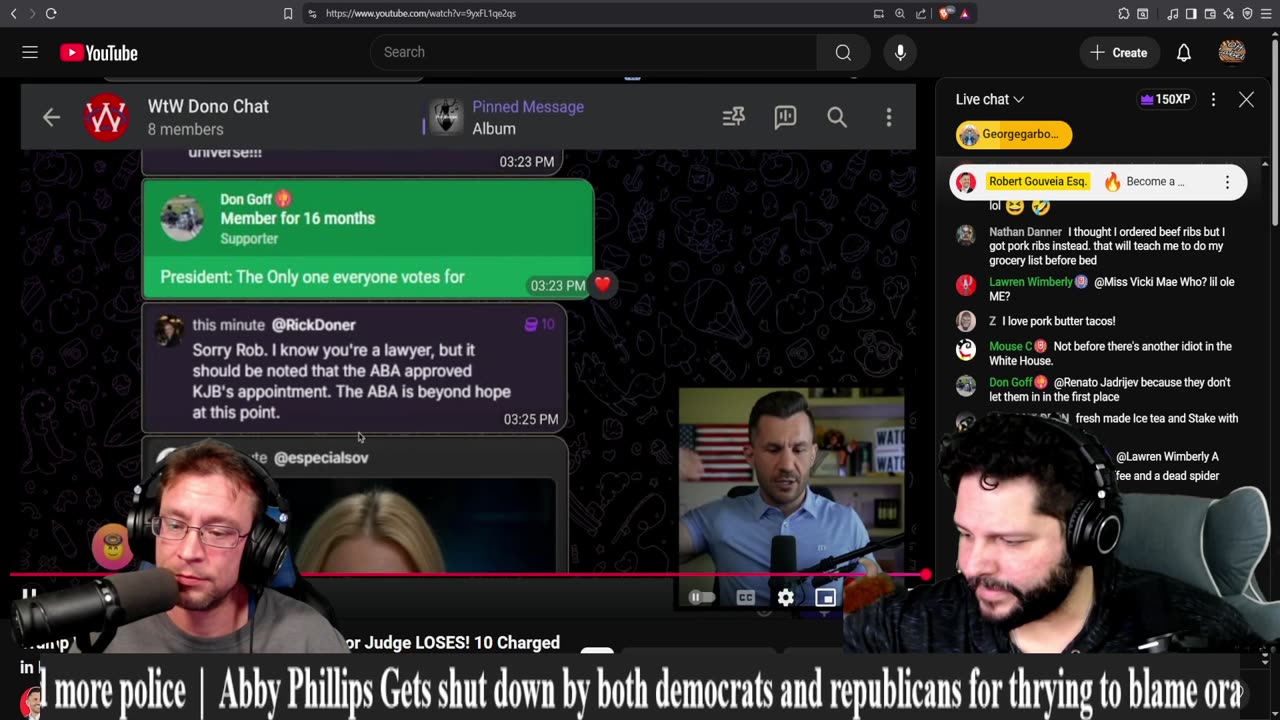Open the Create button
This screenshot has height=720, width=1280.
(x=1120, y=53)
